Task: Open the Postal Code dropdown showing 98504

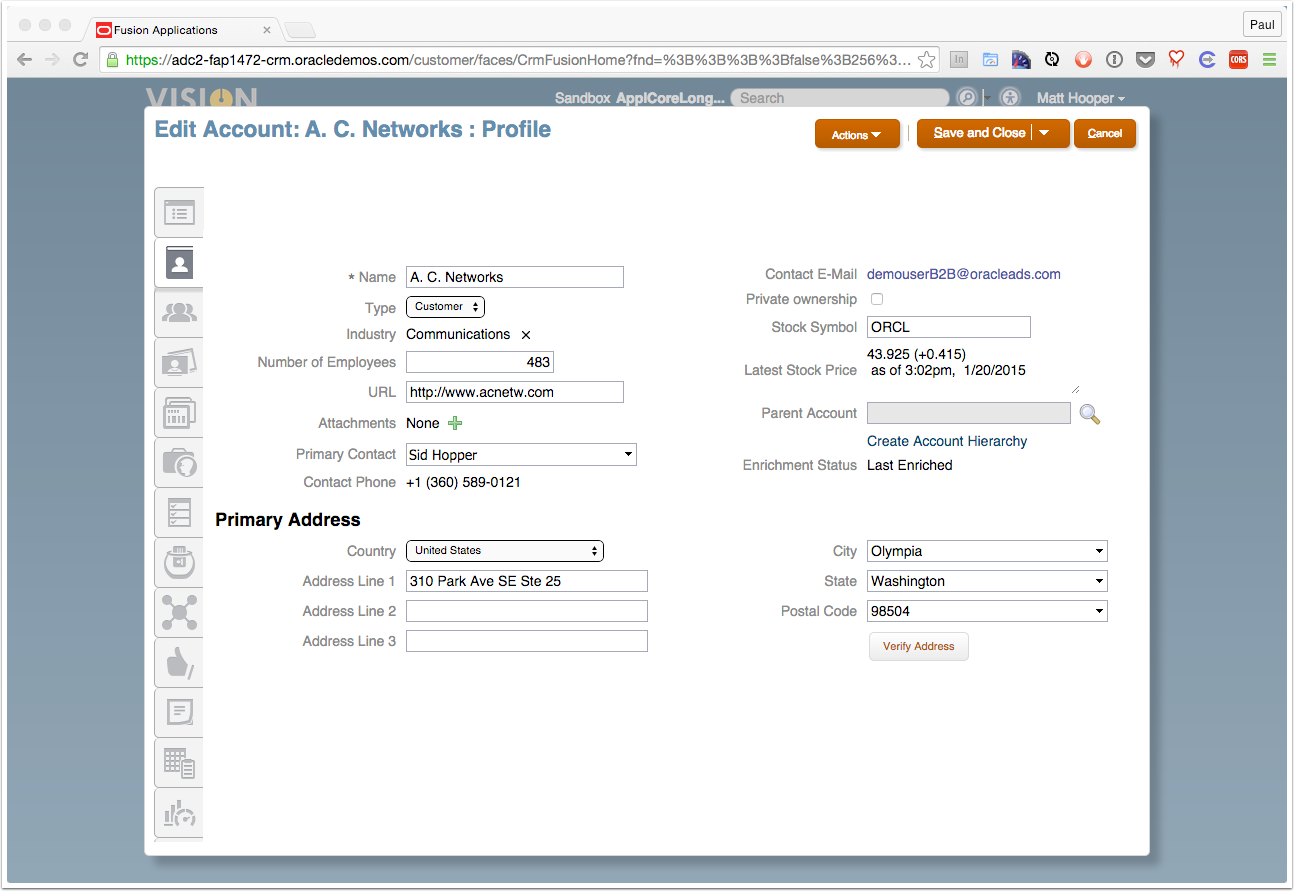Action: pyautogui.click(x=987, y=611)
